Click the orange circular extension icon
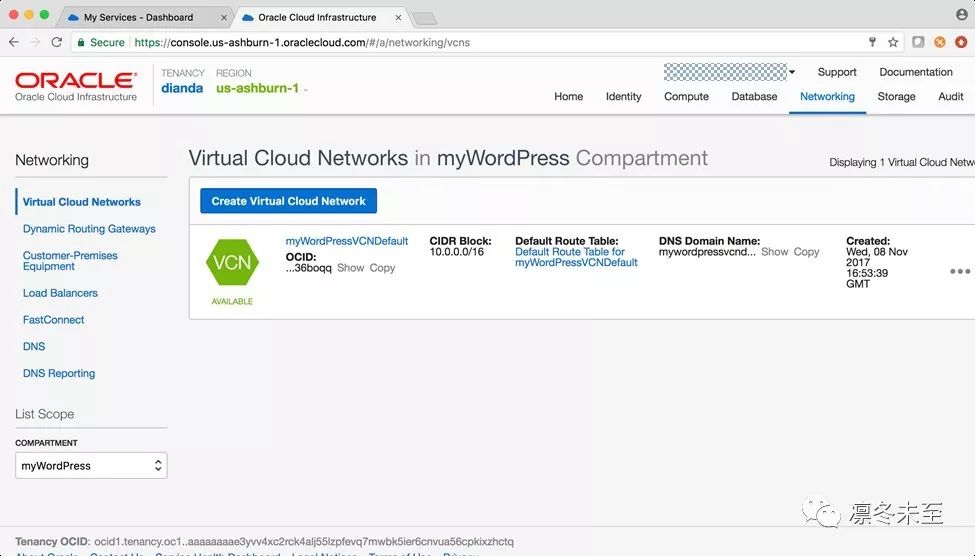Image resolution: width=975 pixels, height=556 pixels. (x=940, y=42)
